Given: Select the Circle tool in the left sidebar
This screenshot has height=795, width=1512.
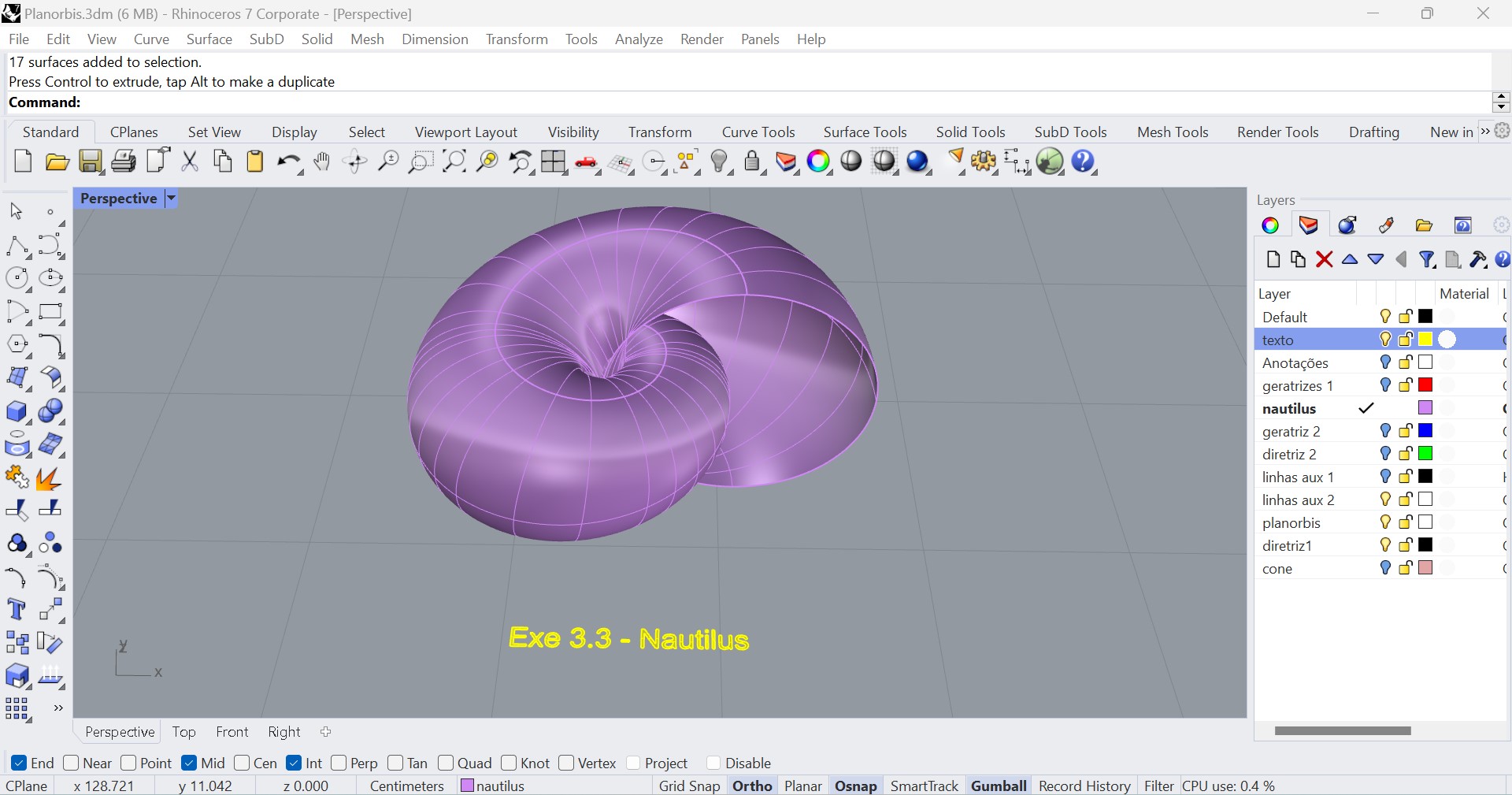Looking at the screenshot, I should point(17,278).
